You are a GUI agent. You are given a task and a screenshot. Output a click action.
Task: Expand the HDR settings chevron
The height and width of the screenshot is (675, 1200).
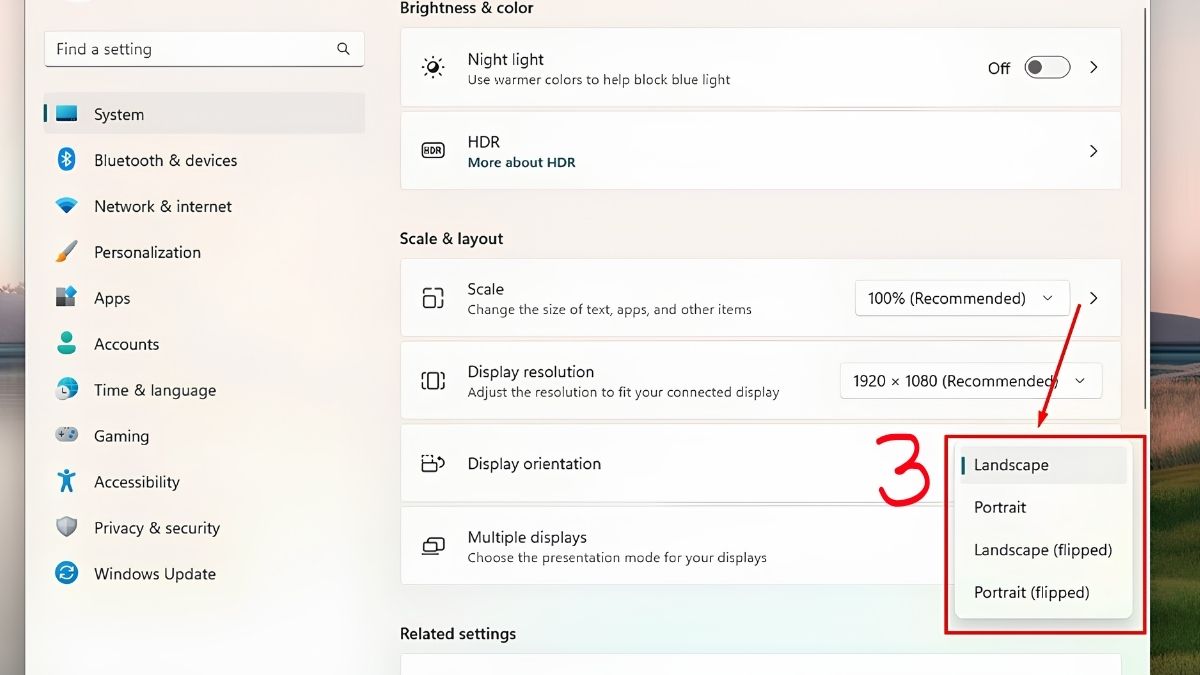1093,150
